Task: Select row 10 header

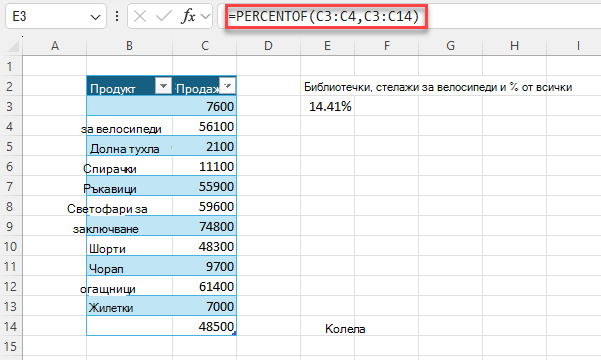Action: click(10, 246)
